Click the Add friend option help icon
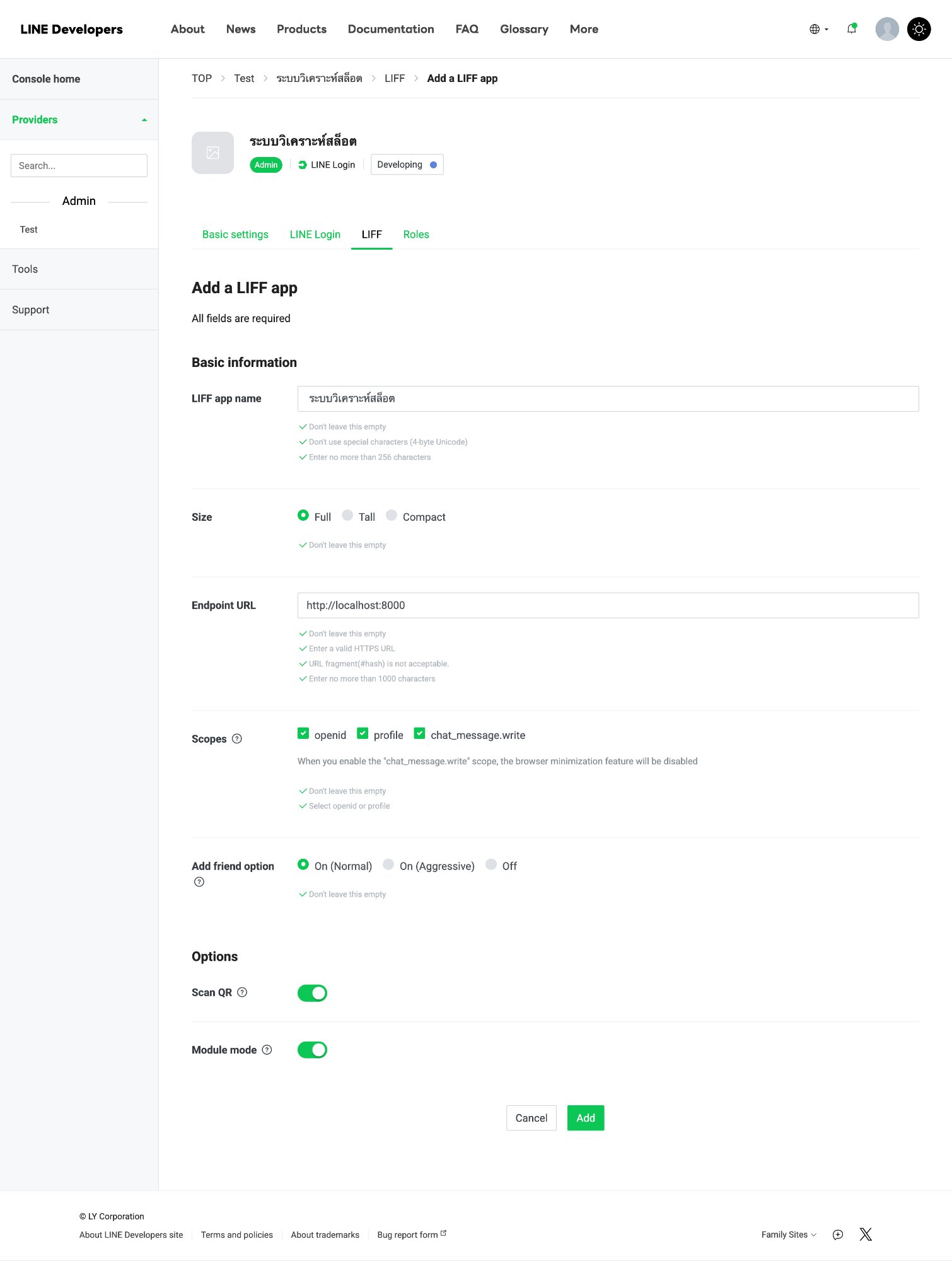The image size is (952, 1261). (199, 882)
